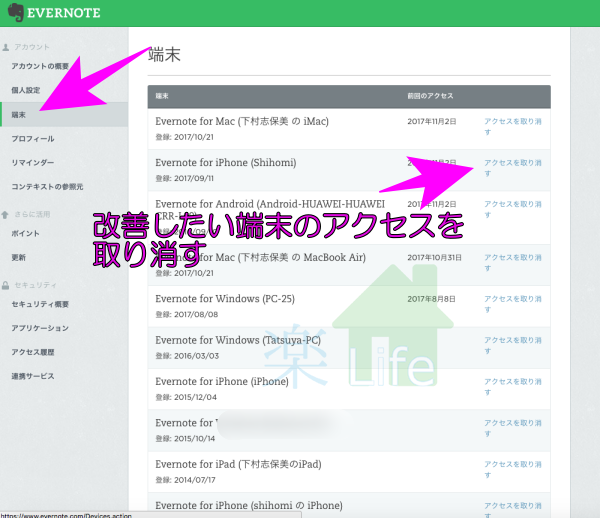This screenshot has height=518, width=600.
Task: Click device name Evernote for iPhone (Shihomi)
Action: [x=226, y=163]
